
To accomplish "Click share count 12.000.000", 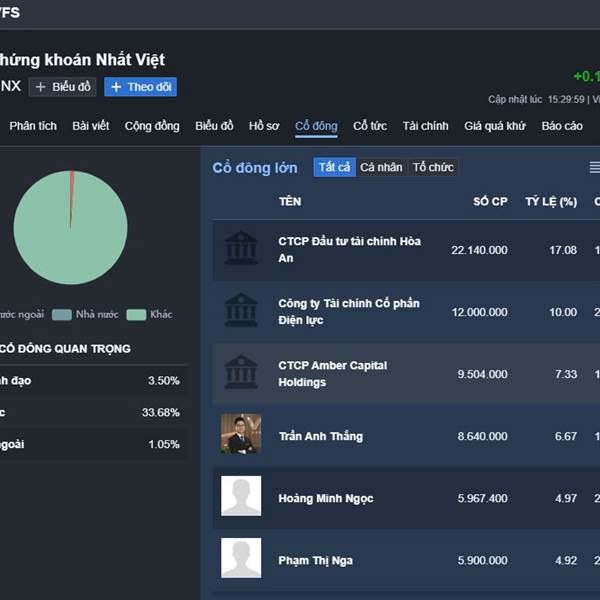I will click(x=479, y=312).
